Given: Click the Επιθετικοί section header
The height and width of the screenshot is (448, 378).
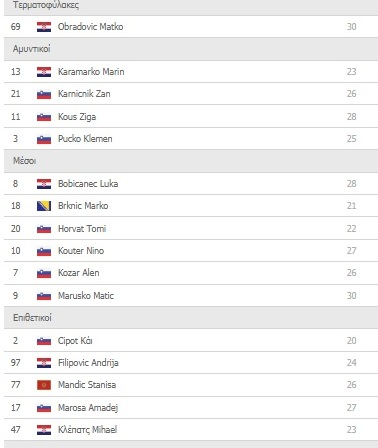Looking at the screenshot, I should [191, 318].
